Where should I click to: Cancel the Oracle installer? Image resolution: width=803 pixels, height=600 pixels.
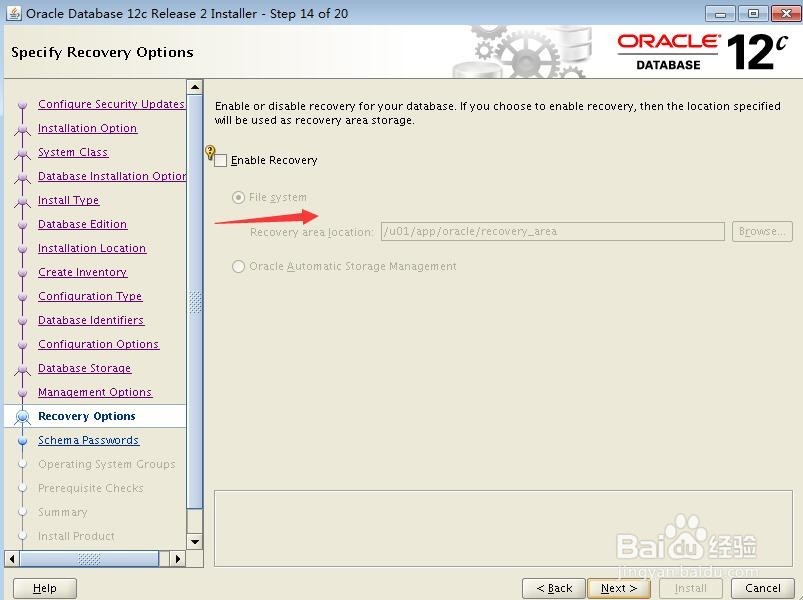[763, 588]
